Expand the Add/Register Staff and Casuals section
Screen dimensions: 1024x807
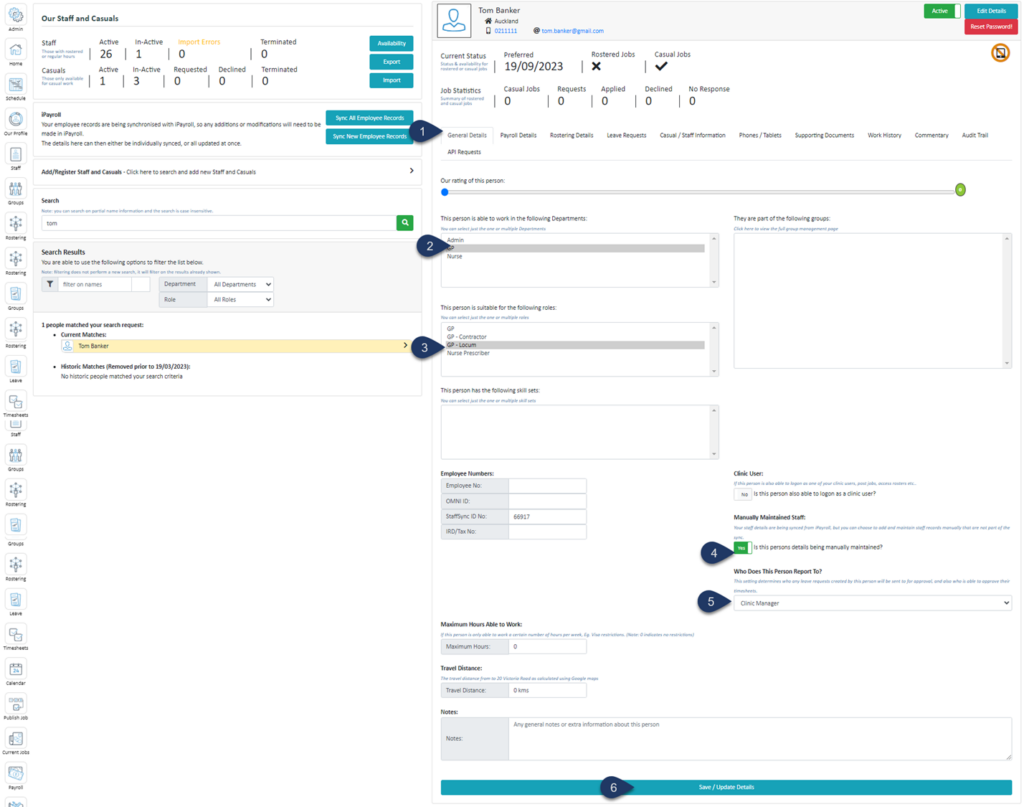click(227, 172)
